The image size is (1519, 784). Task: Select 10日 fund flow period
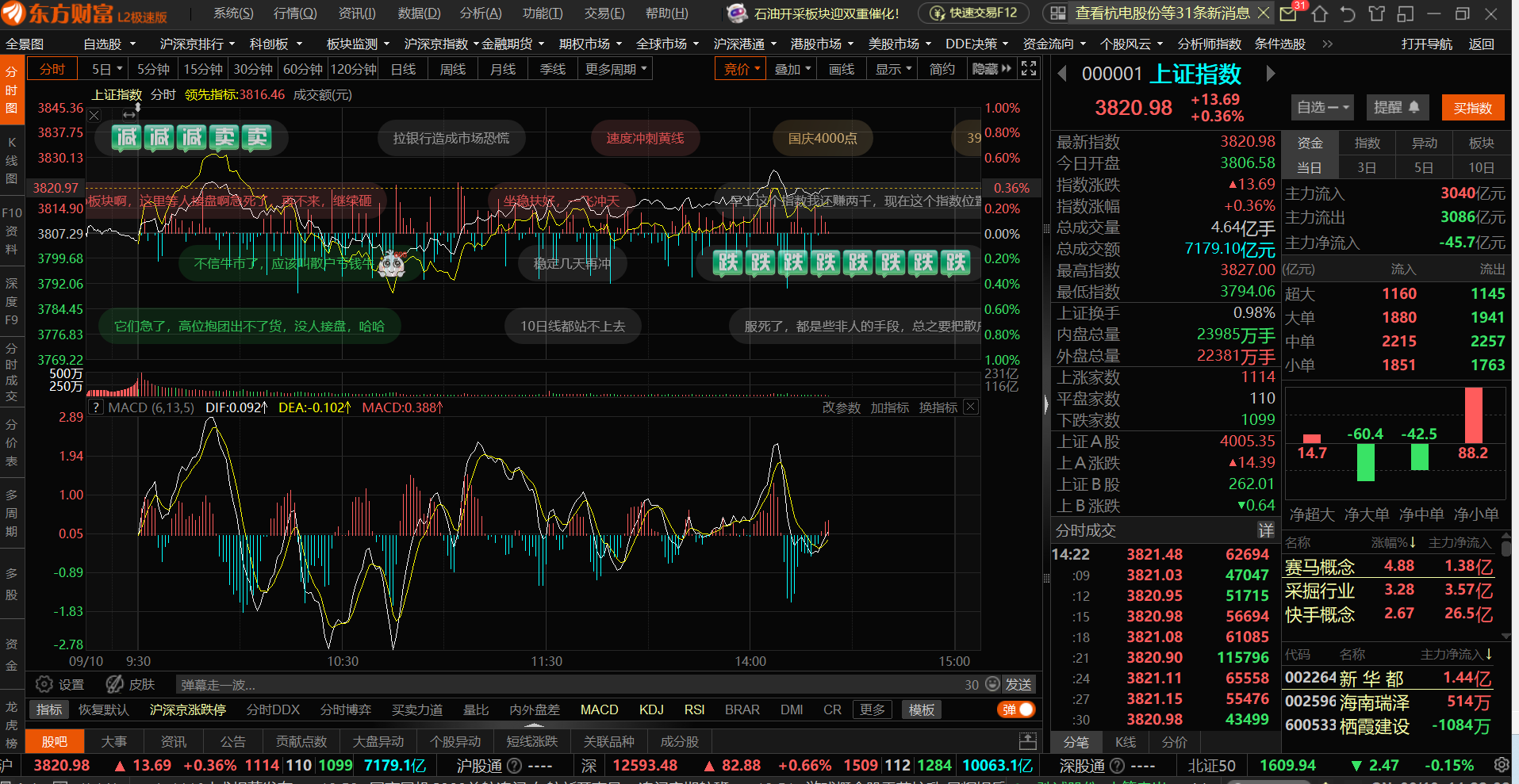(1480, 168)
